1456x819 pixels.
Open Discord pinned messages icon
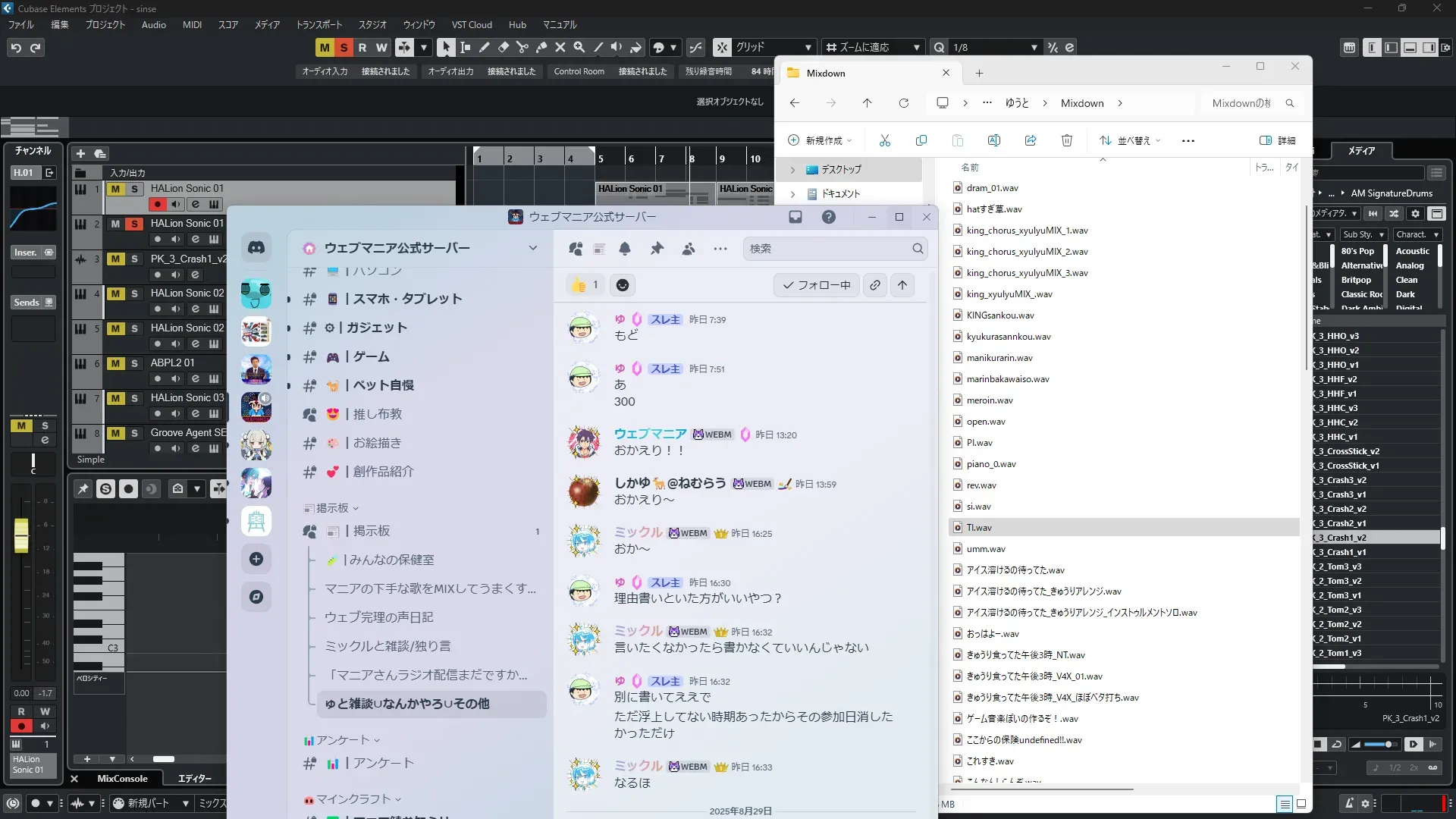tap(657, 249)
